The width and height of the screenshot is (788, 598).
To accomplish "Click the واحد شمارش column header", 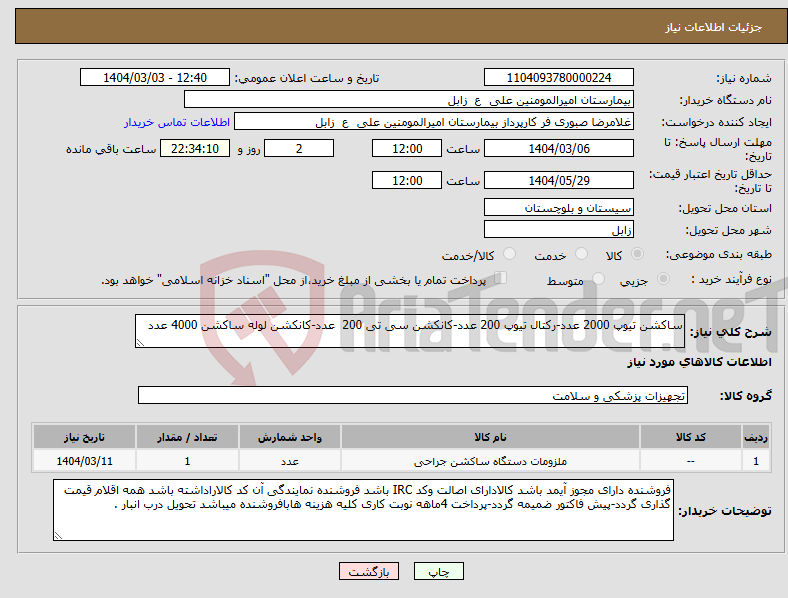I will (289, 437).
